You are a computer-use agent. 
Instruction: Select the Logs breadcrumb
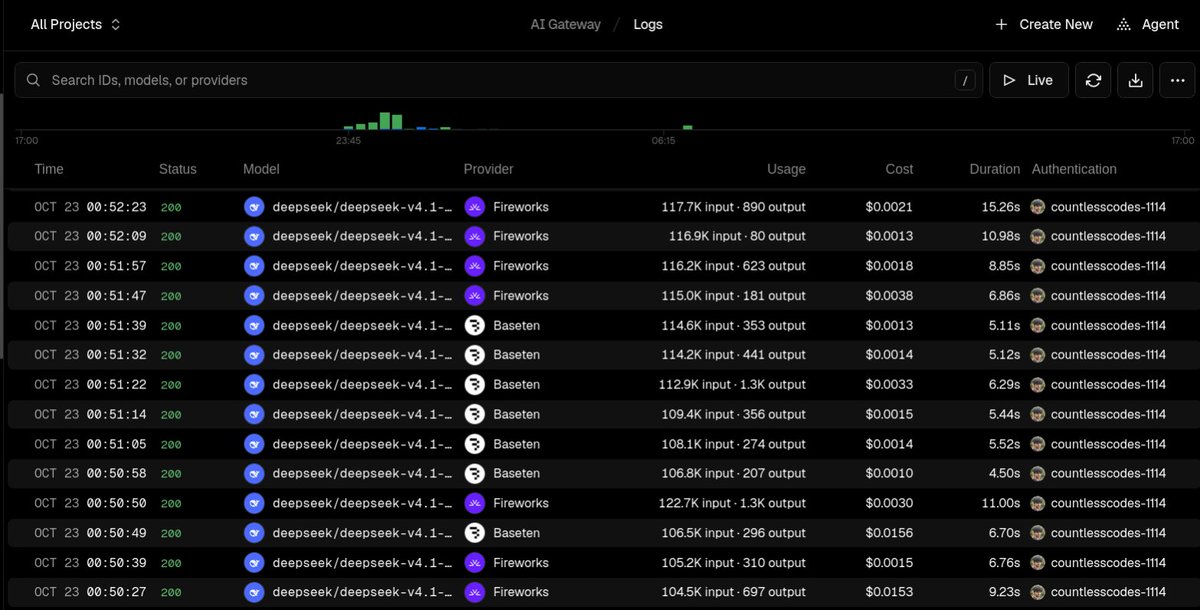pyautogui.click(x=648, y=24)
